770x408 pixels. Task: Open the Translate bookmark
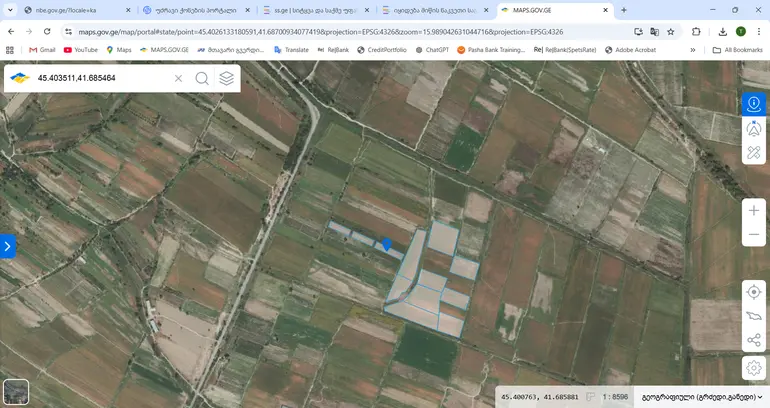(x=291, y=50)
